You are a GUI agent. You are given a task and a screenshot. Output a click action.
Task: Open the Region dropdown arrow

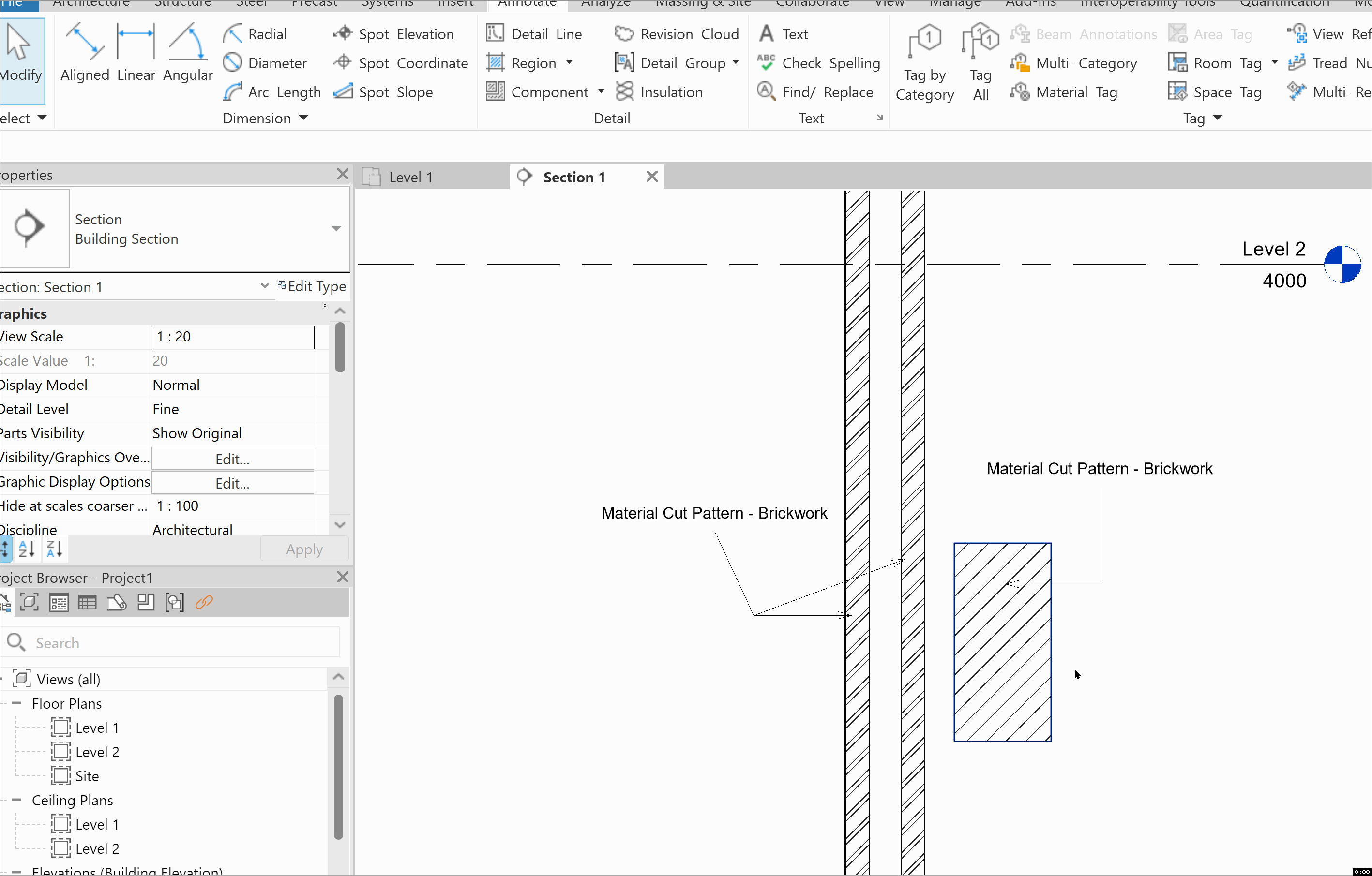pyautogui.click(x=569, y=63)
